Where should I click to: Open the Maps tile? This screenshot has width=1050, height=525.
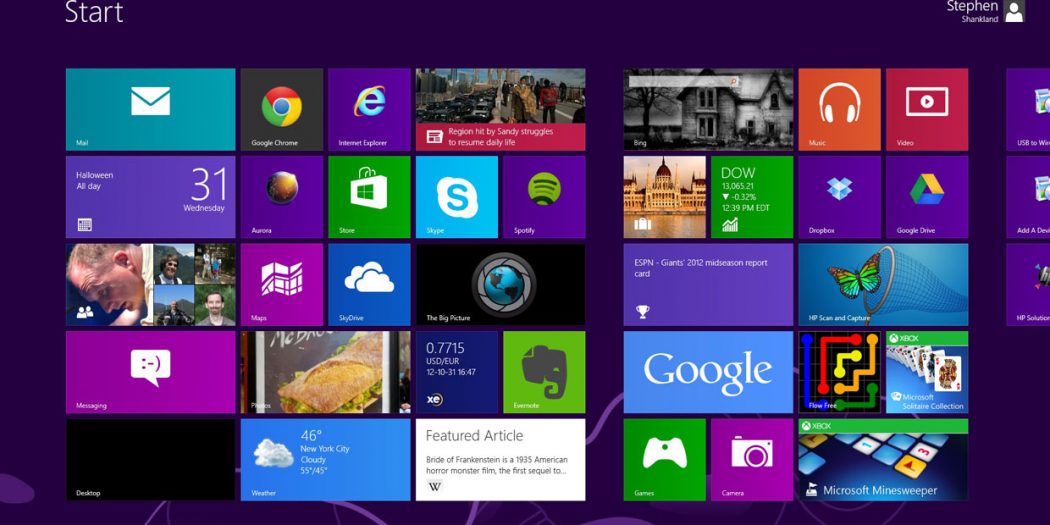[282, 285]
